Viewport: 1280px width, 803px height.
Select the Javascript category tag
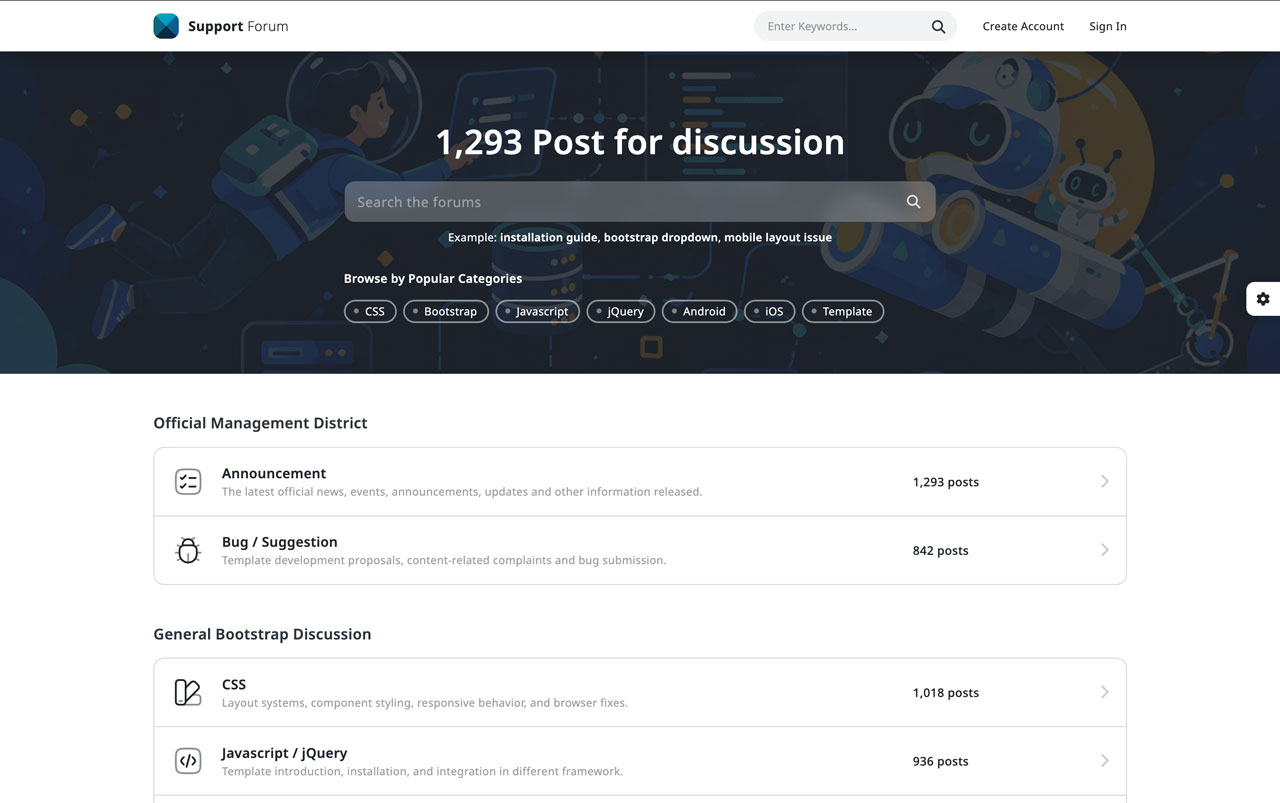537,312
